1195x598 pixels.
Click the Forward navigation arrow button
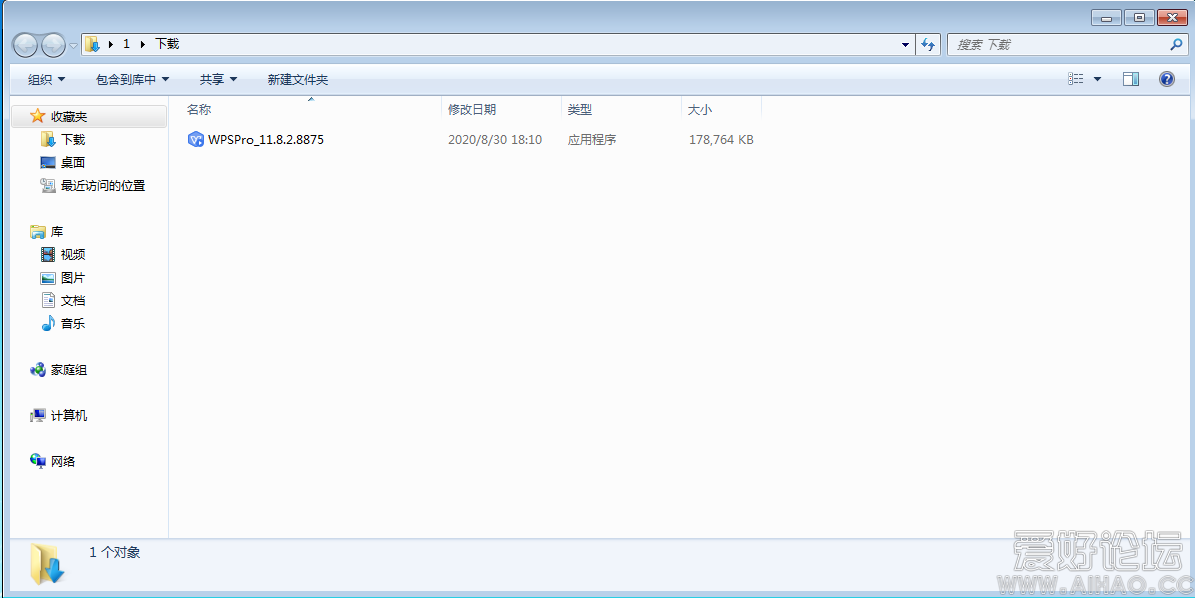[x=52, y=45]
